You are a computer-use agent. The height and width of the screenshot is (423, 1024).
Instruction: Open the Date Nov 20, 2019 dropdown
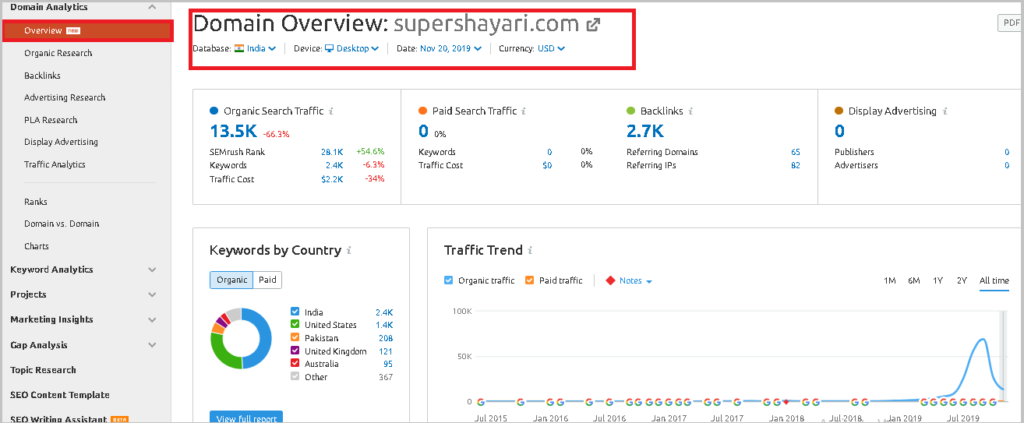click(451, 48)
